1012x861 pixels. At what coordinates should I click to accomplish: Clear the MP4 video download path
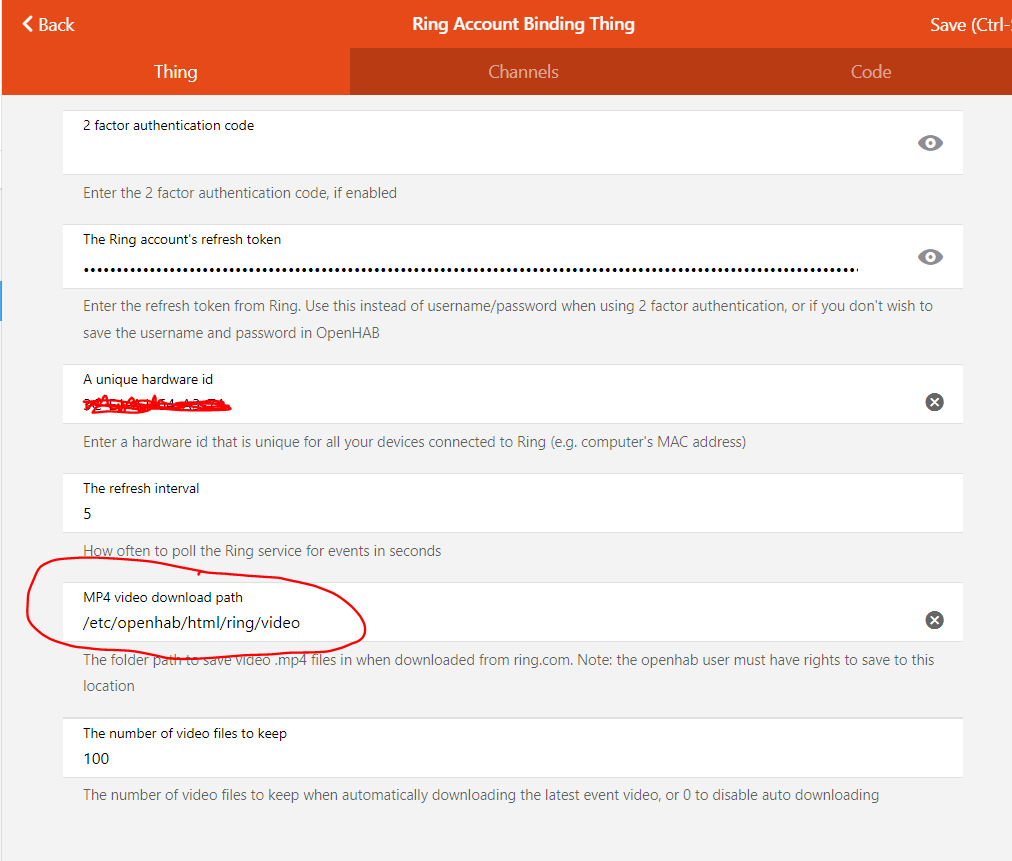(934, 620)
